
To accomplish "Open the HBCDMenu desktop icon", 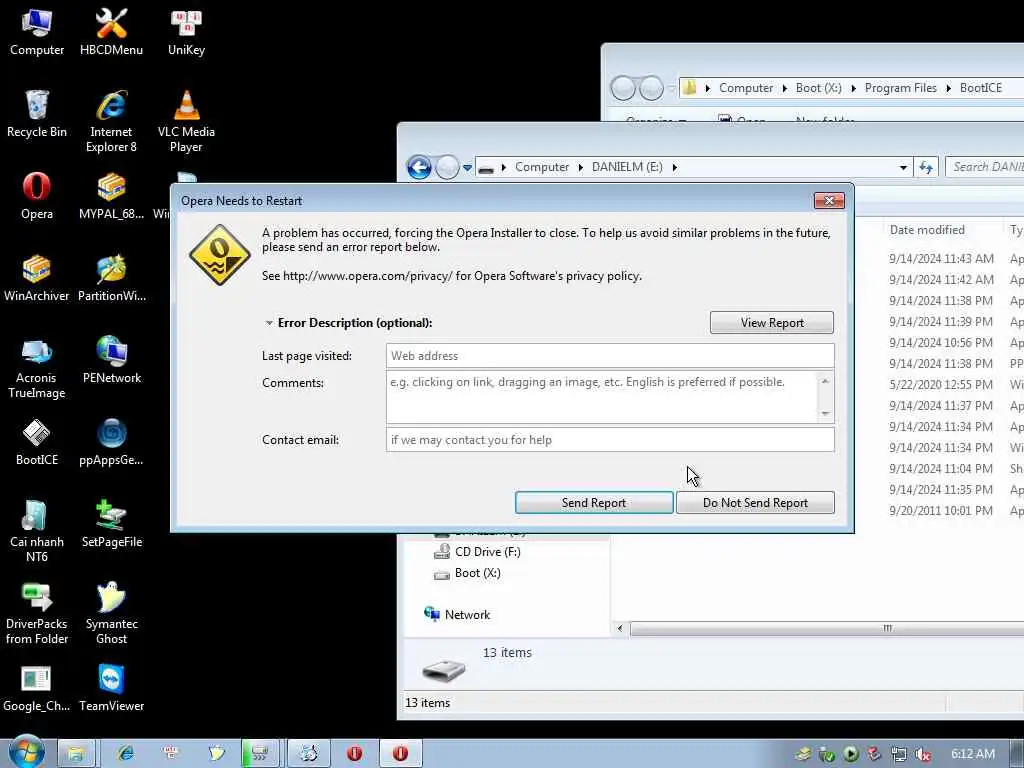I will tap(111, 31).
